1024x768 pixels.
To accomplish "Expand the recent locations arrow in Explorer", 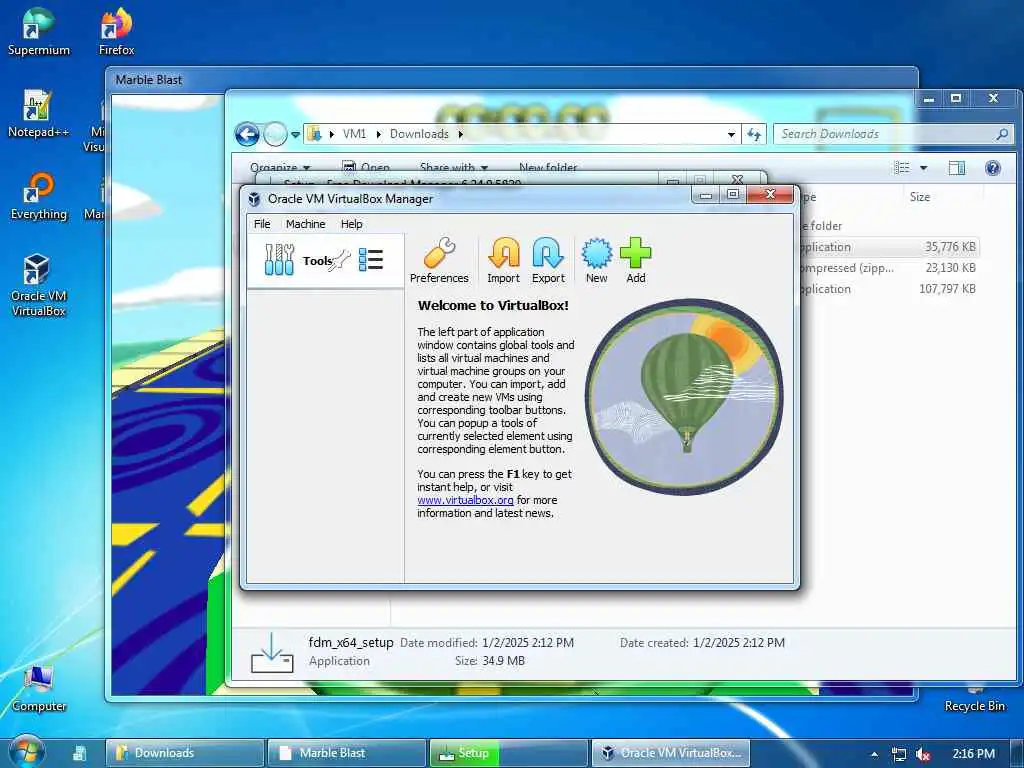I will click(x=295, y=135).
